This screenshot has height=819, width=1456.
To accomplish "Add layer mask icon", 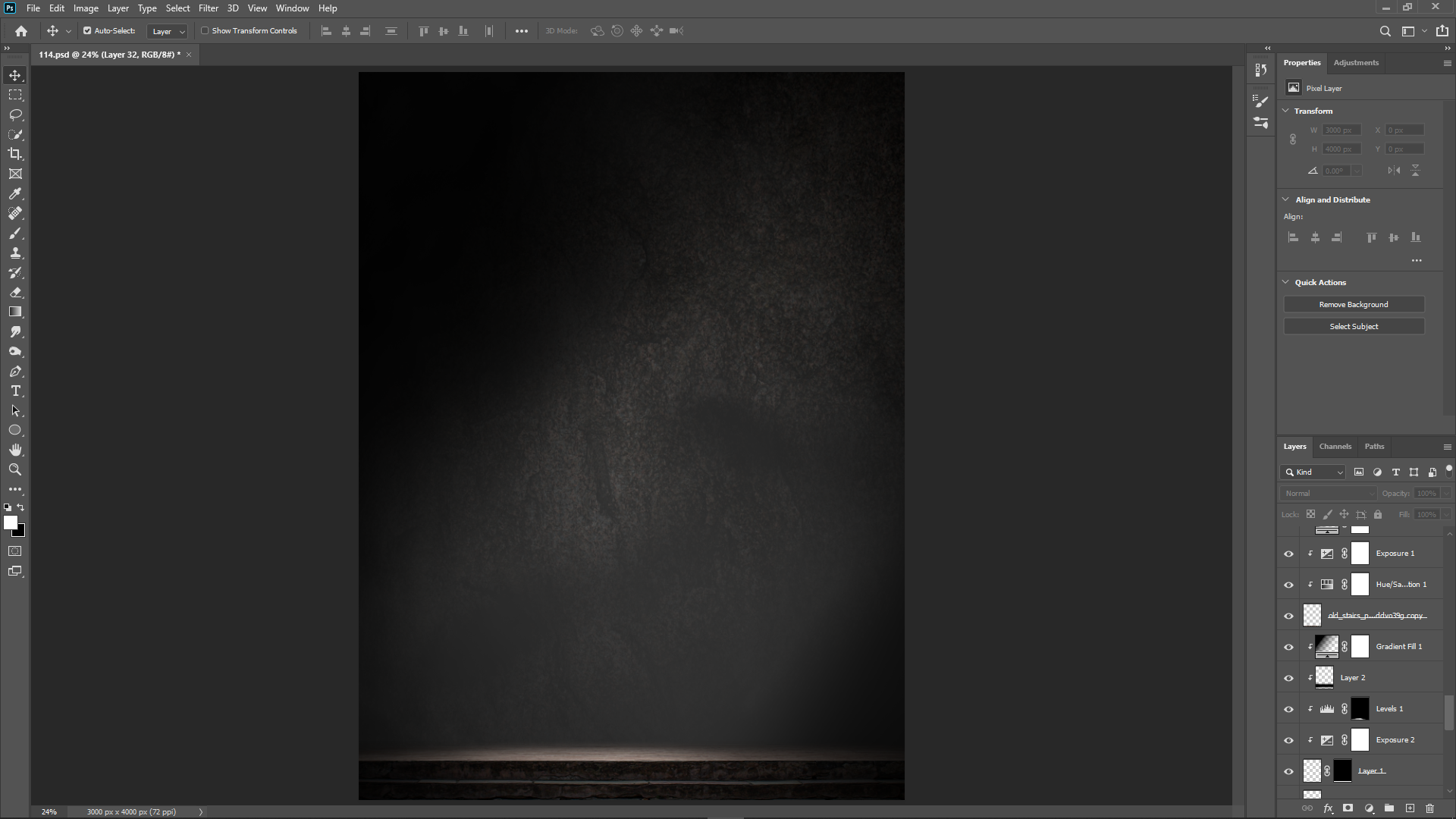I will point(1348,808).
